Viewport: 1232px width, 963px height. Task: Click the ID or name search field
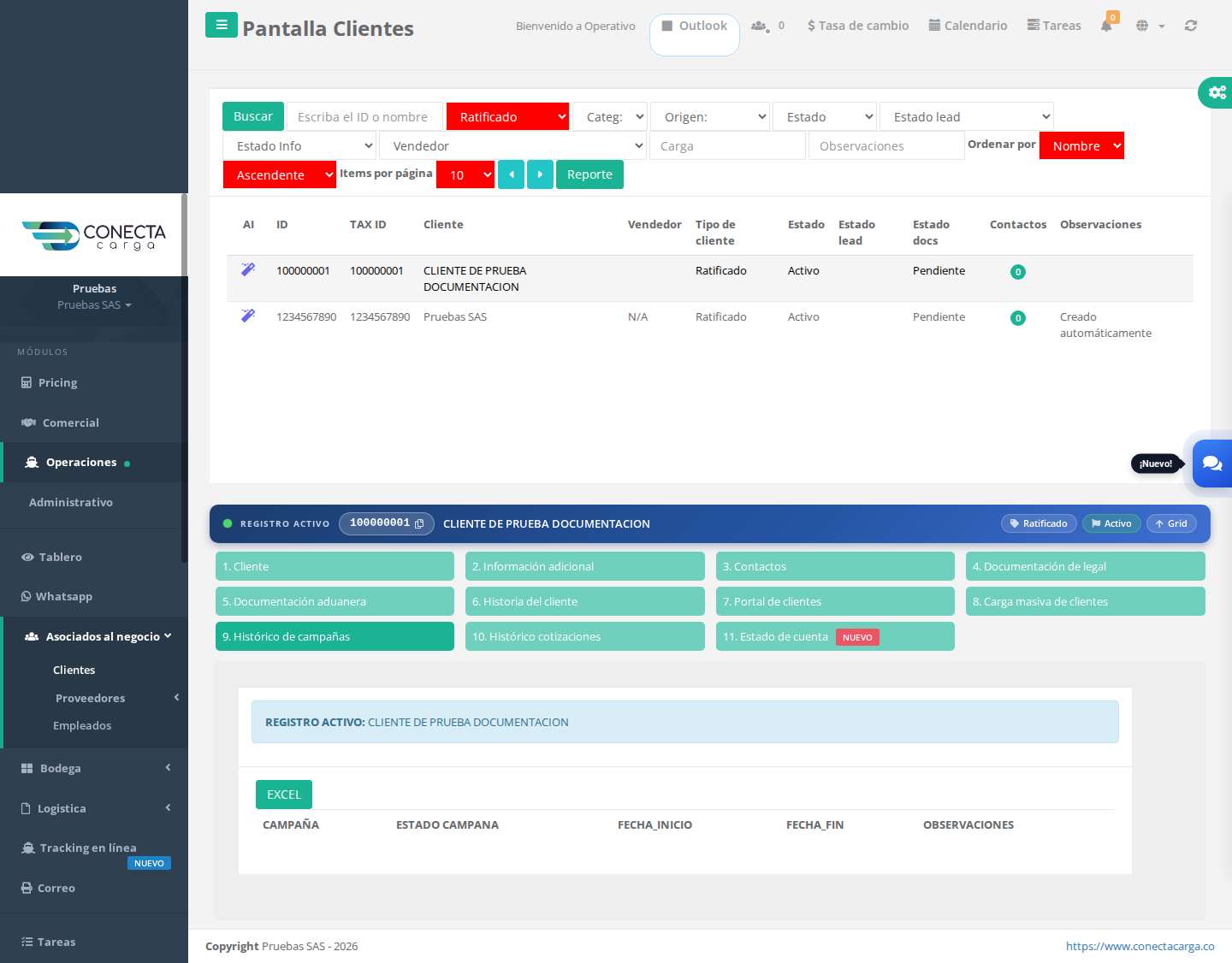tap(364, 117)
